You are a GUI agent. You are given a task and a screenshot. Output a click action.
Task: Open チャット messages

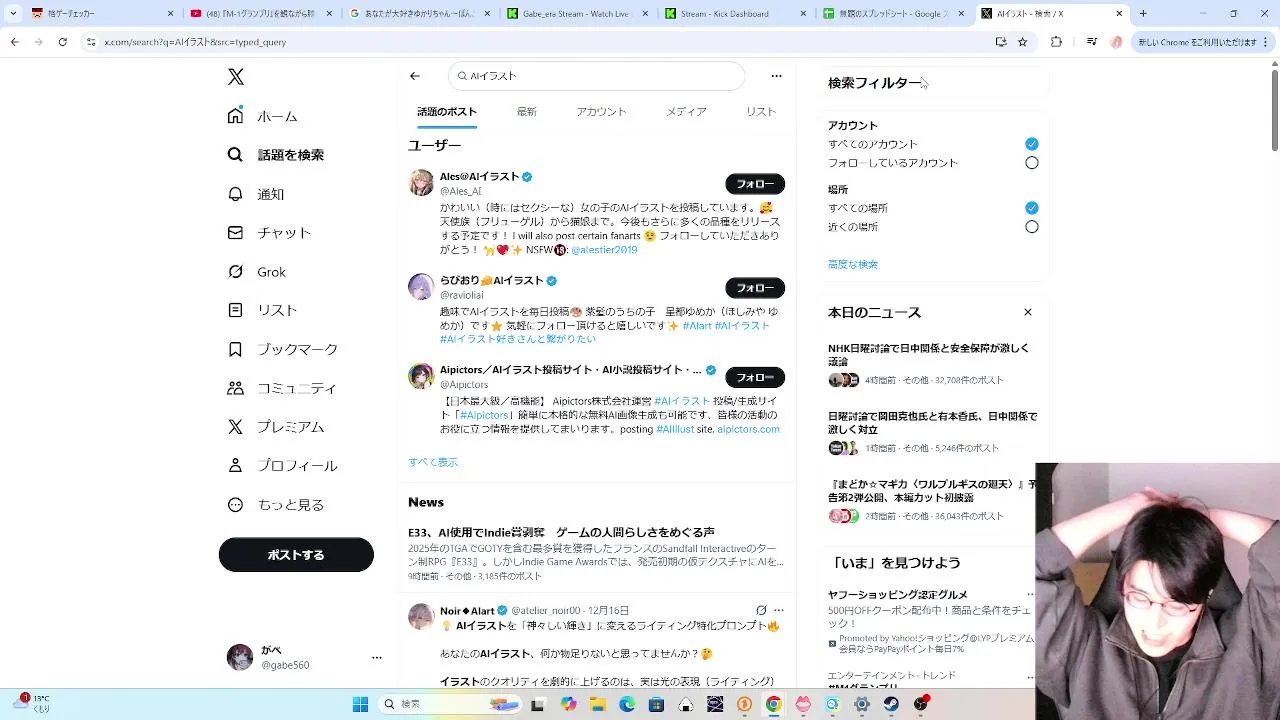269,232
